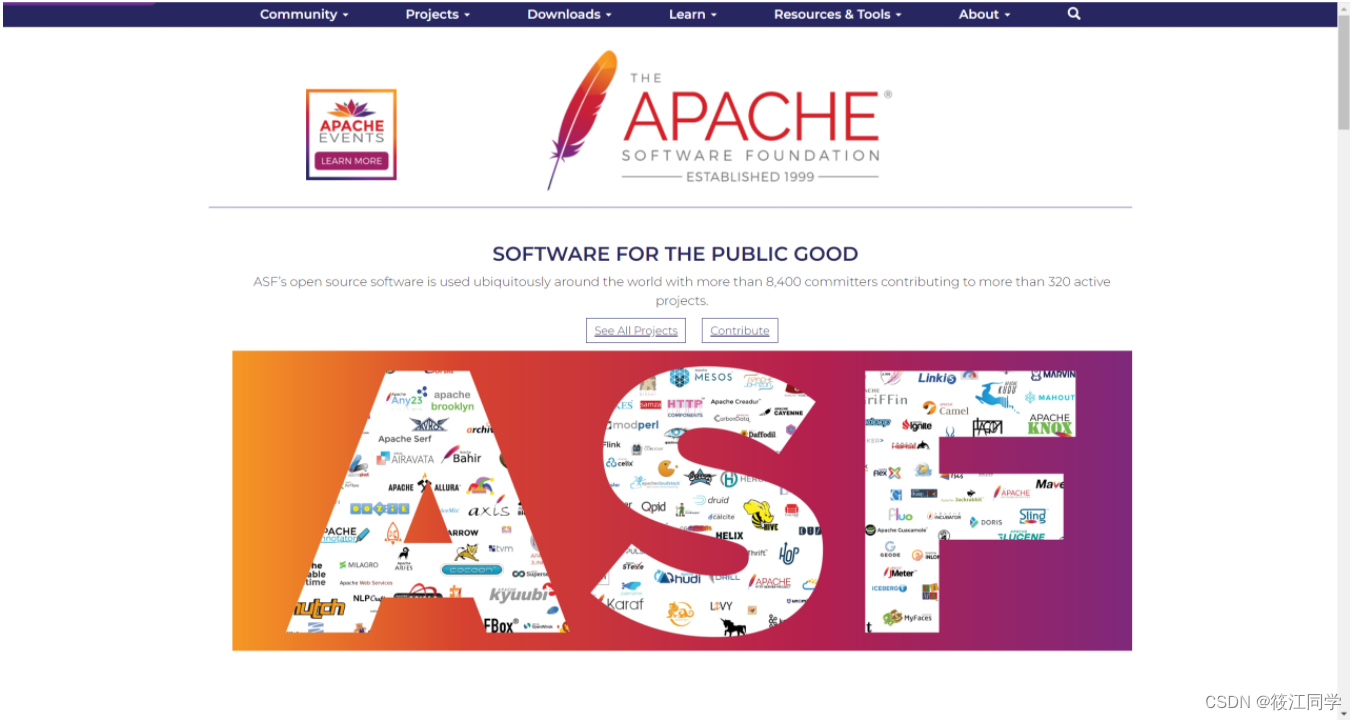Open the Community dropdown menu

click(304, 14)
